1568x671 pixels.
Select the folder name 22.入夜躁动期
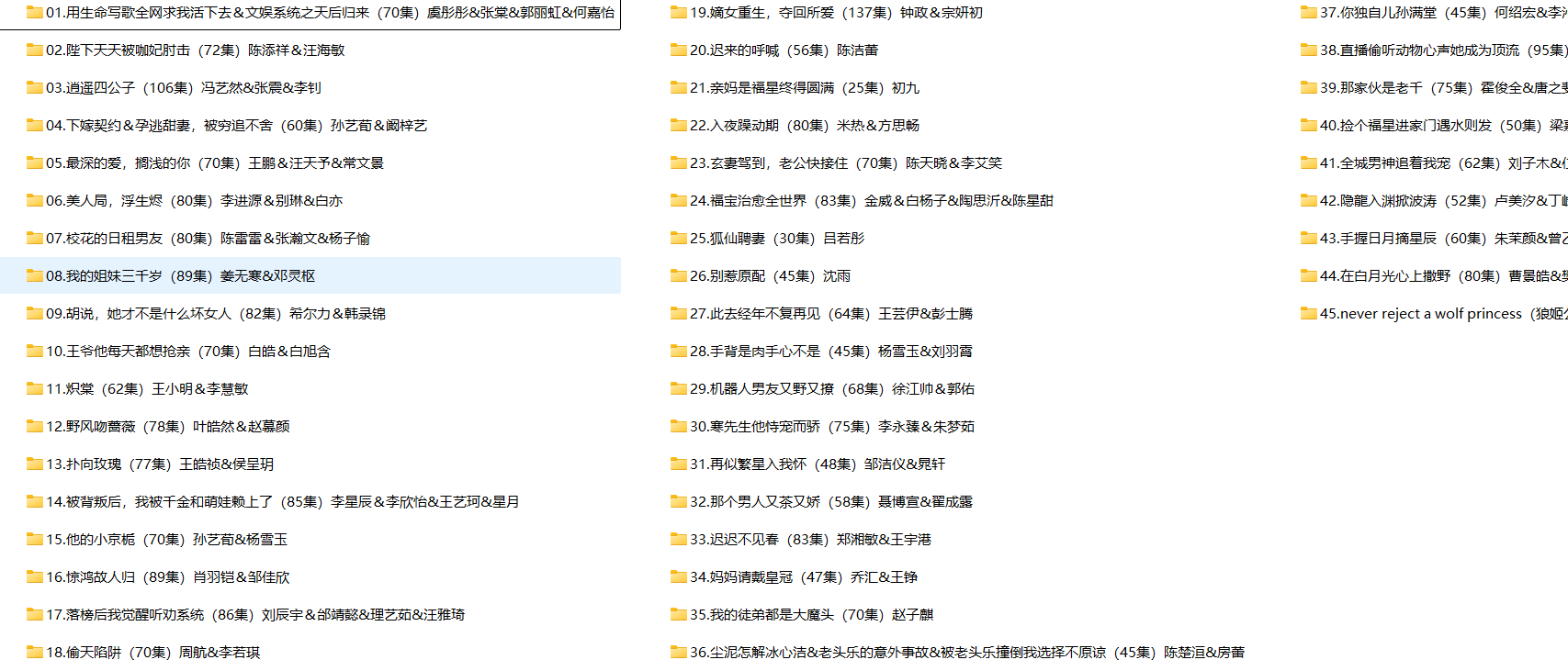click(735, 125)
